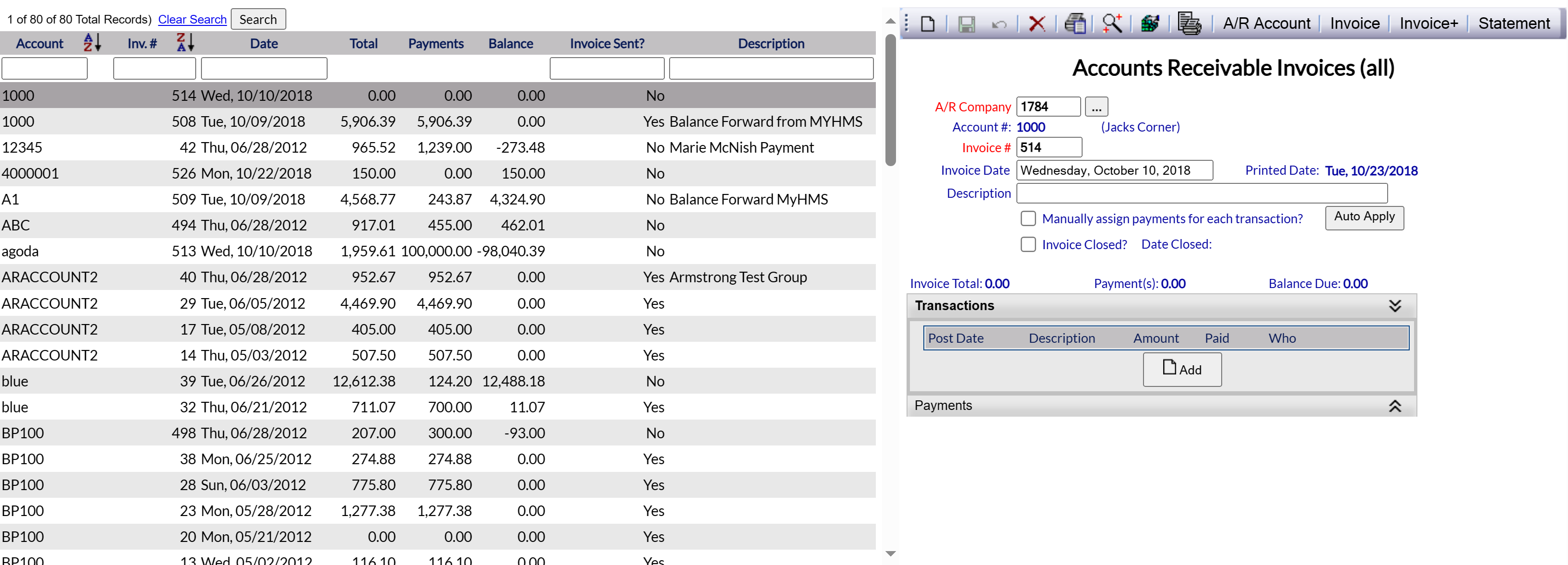Screen dimensions: 1568x565
Task: Sort Account column ascending A-Z
Action: 92,43
